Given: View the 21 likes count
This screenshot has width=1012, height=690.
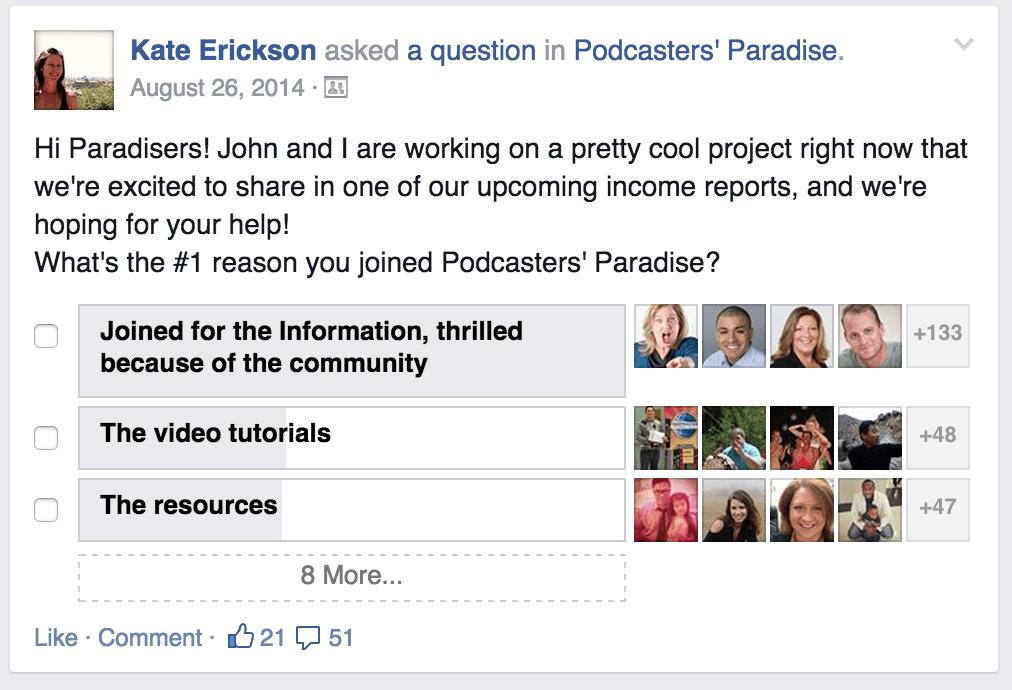Looking at the screenshot, I should click(272, 638).
